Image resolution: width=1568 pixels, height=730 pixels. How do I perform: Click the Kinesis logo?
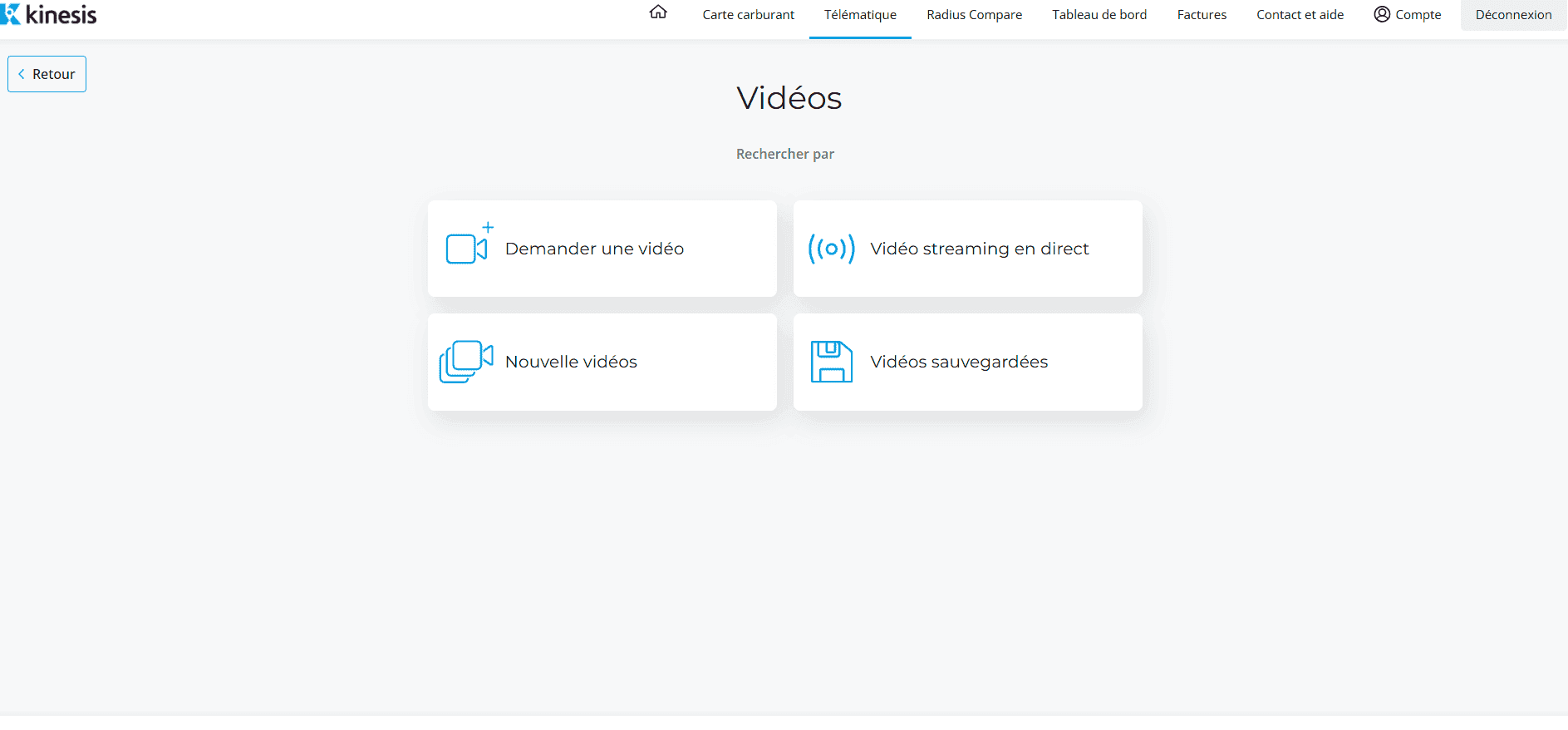50,14
